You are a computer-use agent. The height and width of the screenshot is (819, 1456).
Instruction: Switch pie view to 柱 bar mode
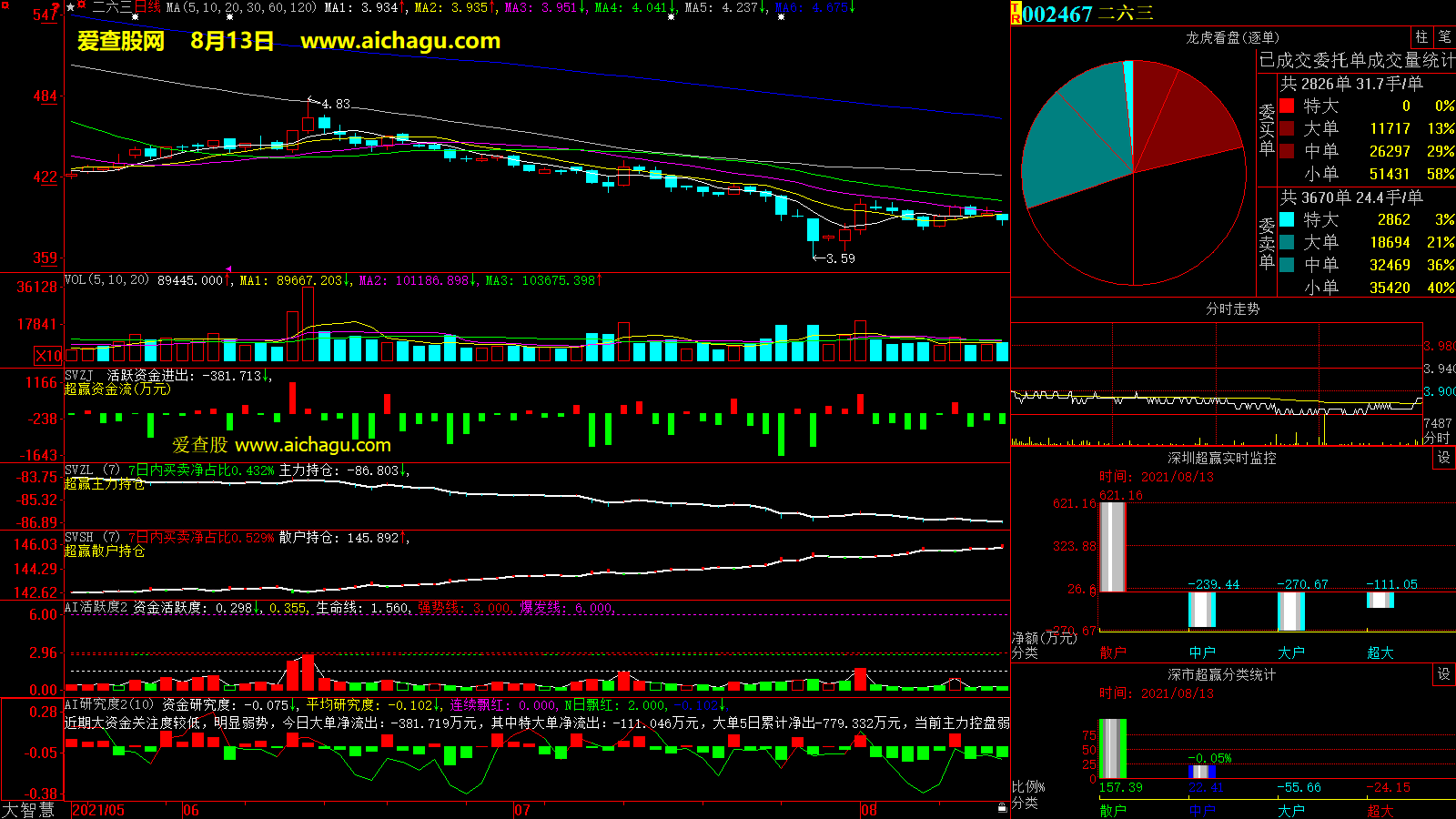point(1421,37)
